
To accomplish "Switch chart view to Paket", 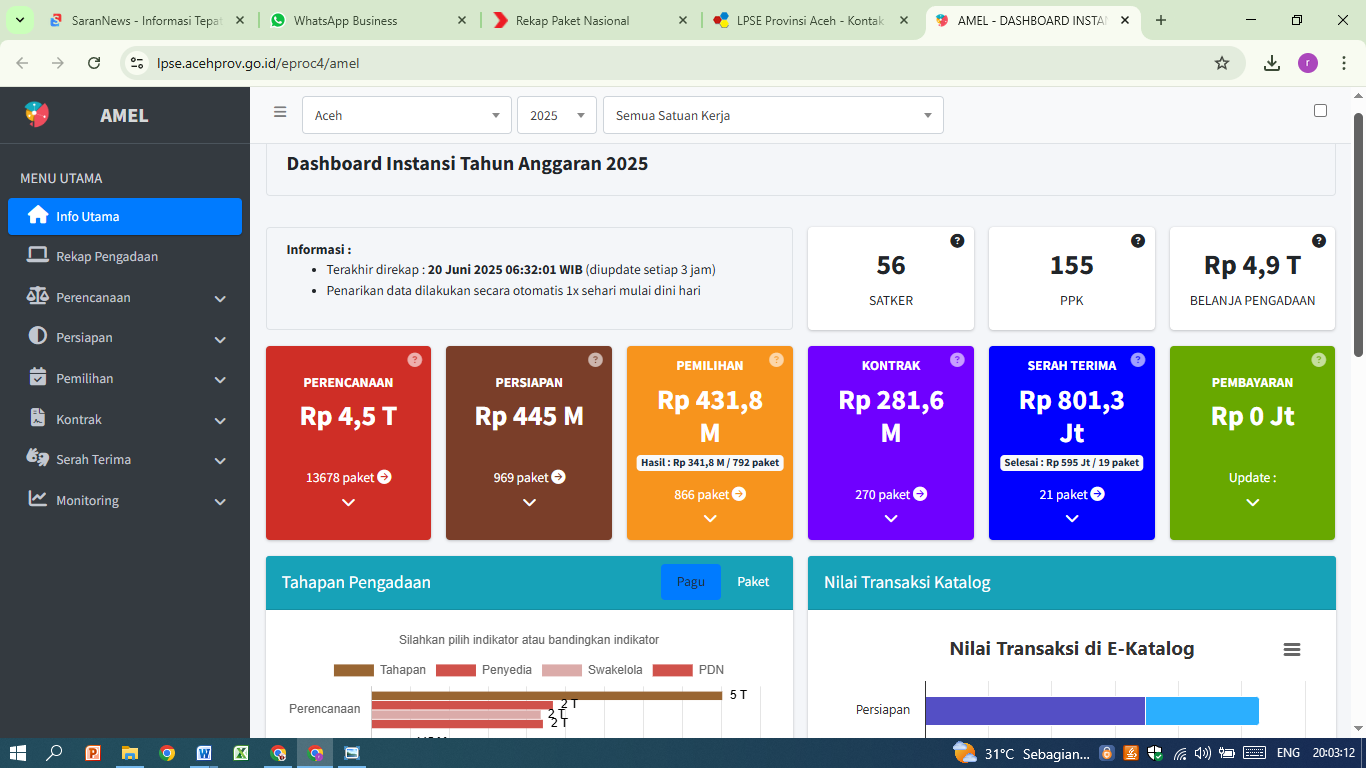I will pyautogui.click(x=753, y=582).
